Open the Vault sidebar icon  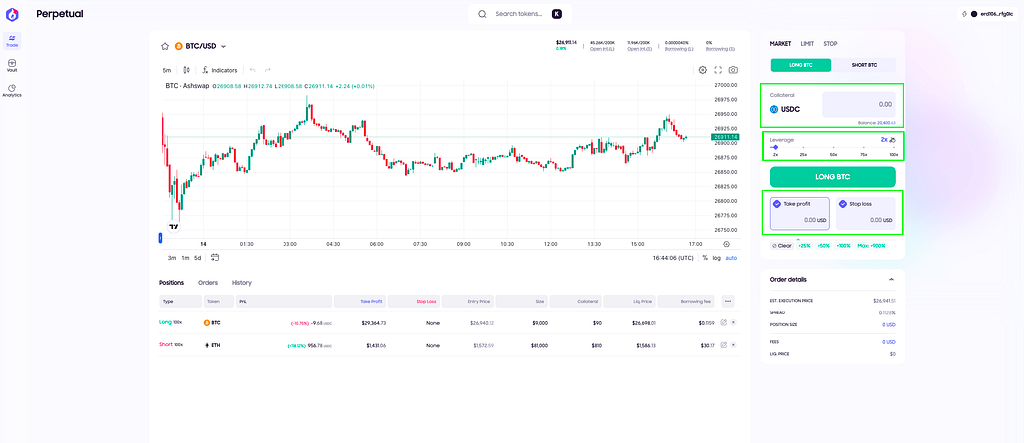[x=12, y=65]
